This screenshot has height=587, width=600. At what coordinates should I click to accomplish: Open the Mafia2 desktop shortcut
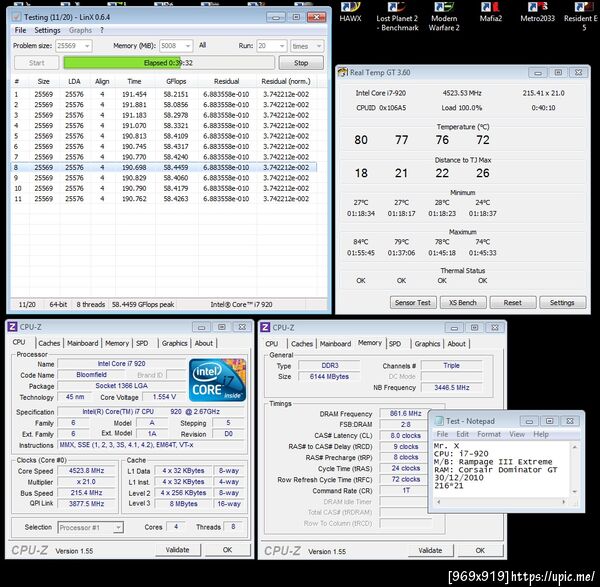[x=491, y=11]
